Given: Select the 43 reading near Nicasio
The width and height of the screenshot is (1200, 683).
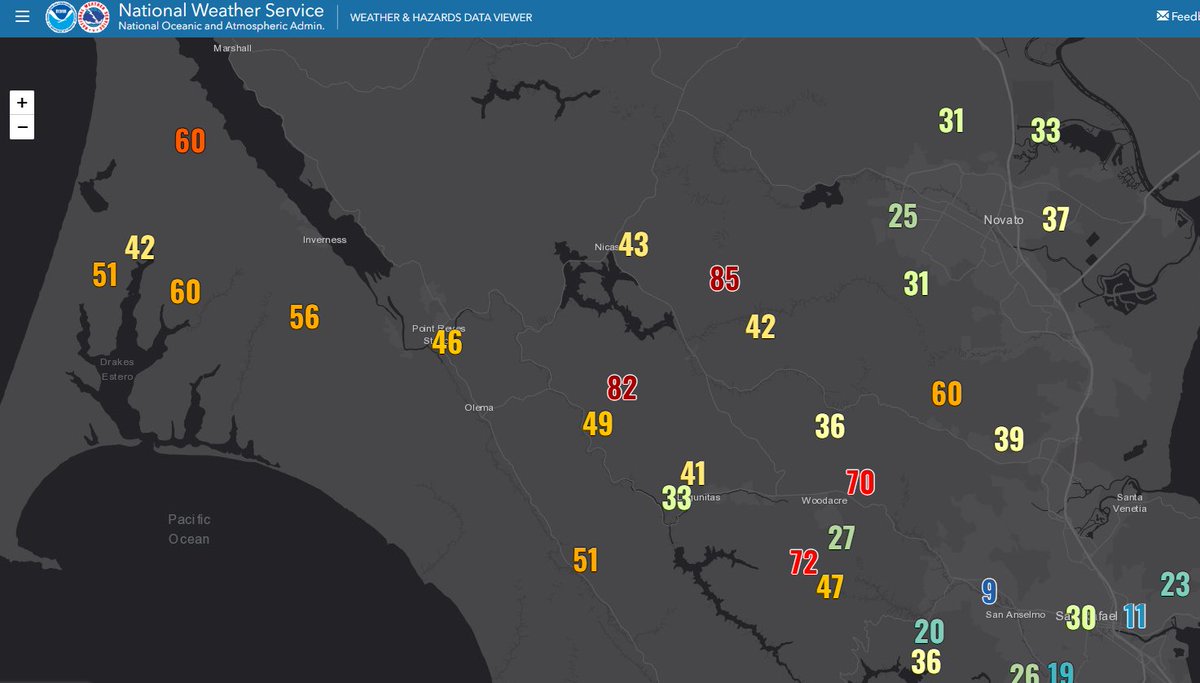Looking at the screenshot, I should [634, 244].
